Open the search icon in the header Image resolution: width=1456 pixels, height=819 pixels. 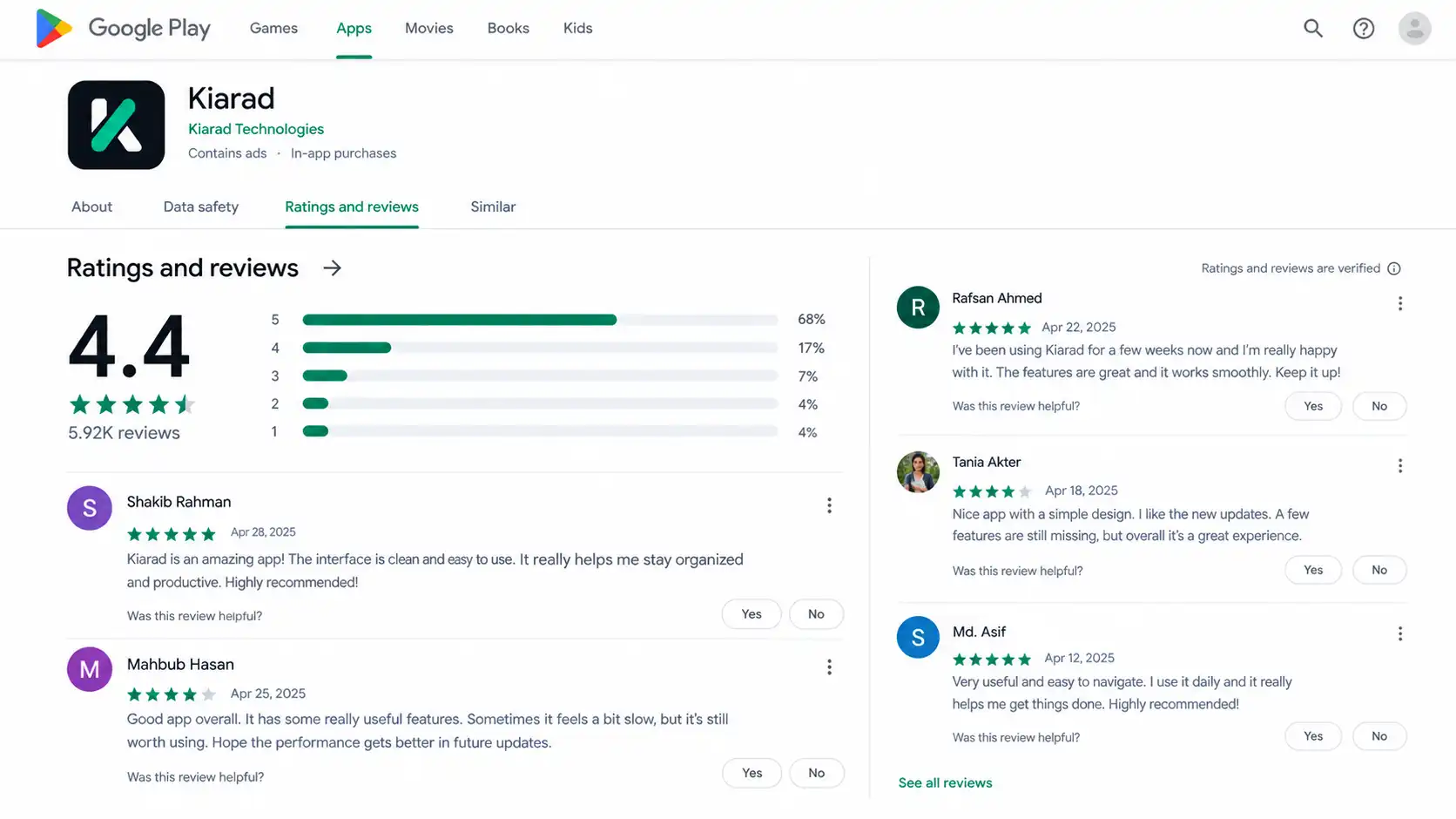click(x=1313, y=28)
